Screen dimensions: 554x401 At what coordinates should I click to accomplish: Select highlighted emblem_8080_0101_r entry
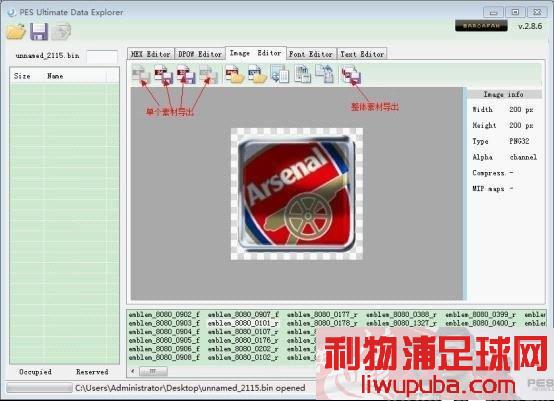point(243,323)
